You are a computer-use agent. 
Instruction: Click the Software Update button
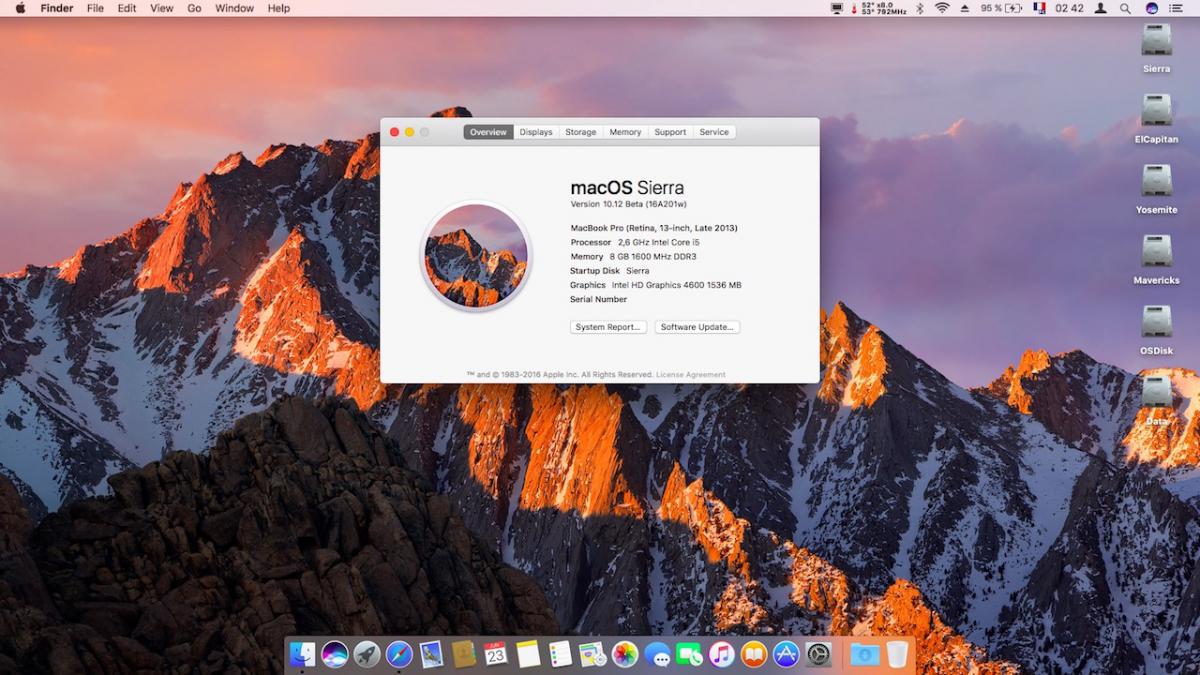coord(697,327)
